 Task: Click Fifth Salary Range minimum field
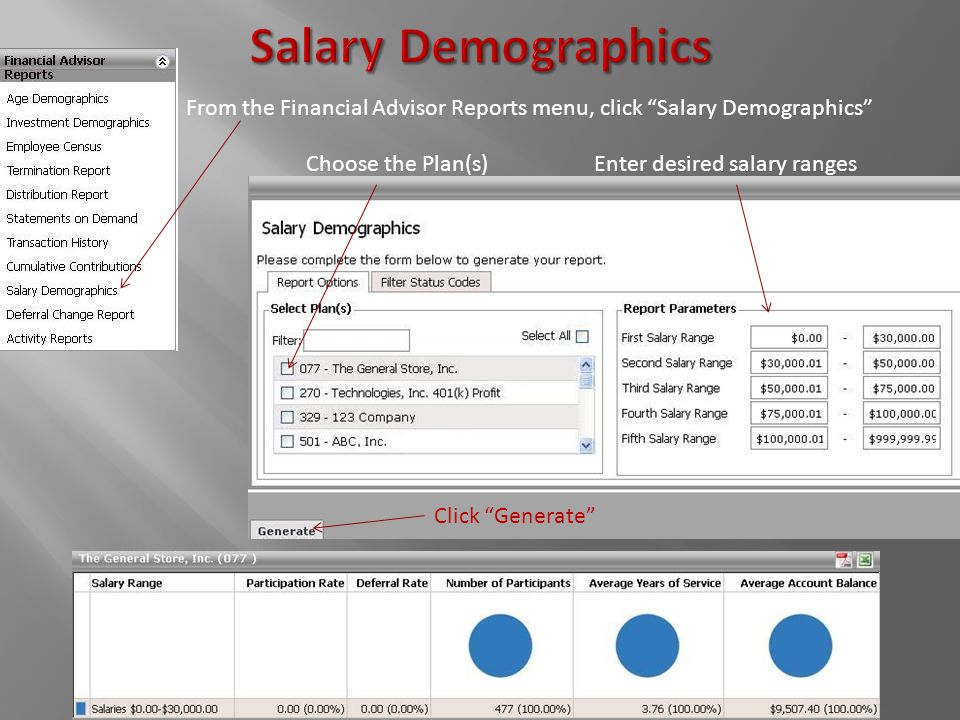coord(789,438)
